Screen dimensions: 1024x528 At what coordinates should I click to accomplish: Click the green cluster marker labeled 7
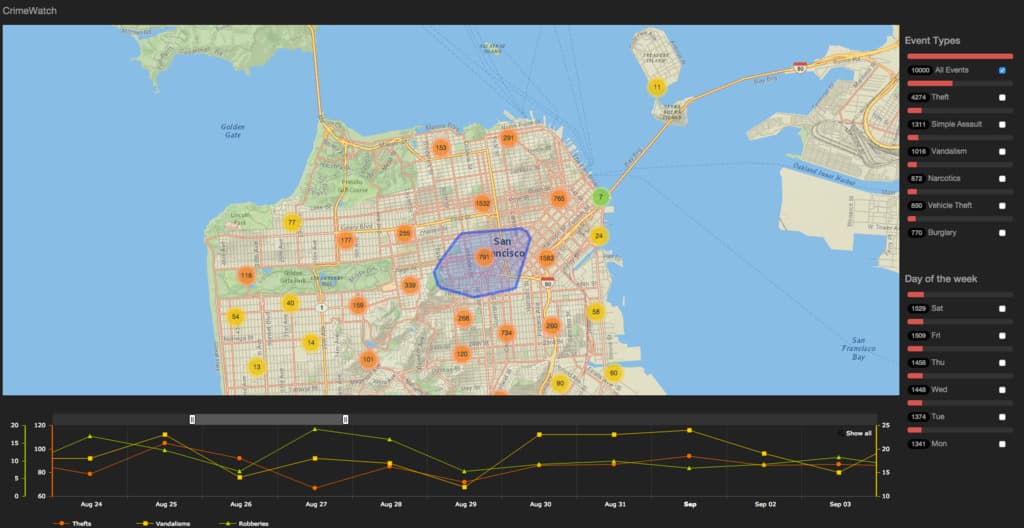click(x=600, y=197)
